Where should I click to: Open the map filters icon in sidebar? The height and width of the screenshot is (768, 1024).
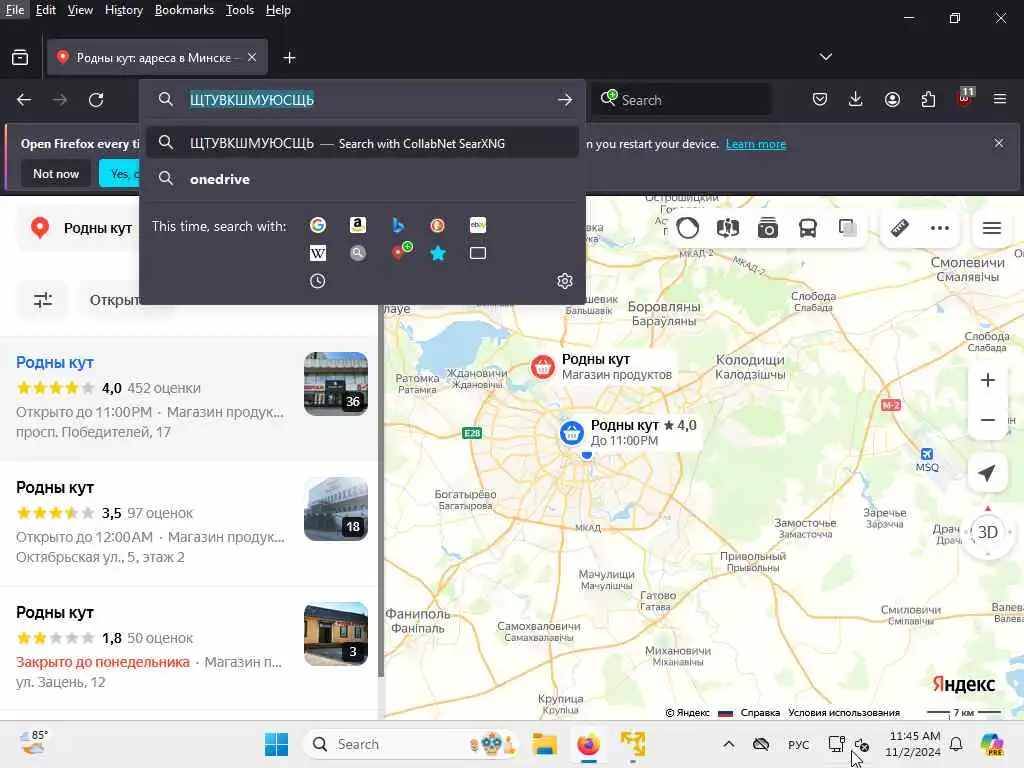tap(43, 300)
